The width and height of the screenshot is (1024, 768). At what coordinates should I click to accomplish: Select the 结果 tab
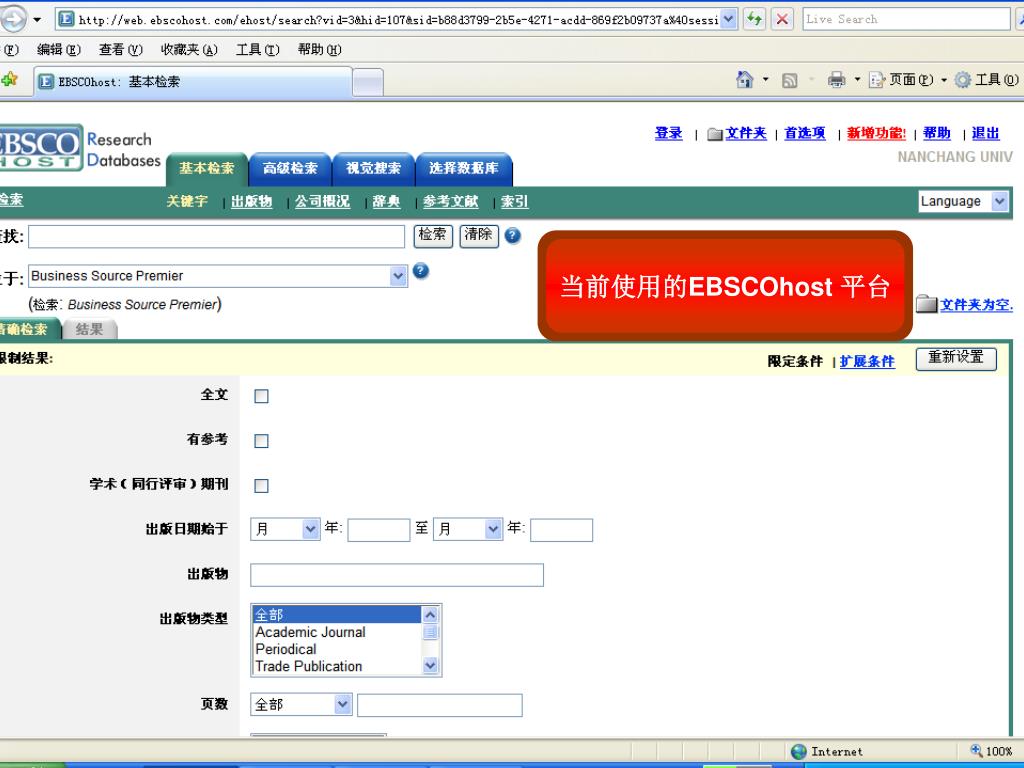[89, 329]
